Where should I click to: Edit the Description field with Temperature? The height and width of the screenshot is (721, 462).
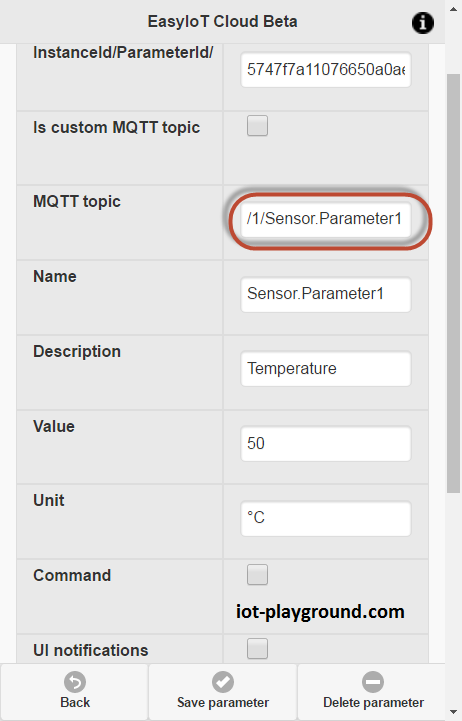[x=326, y=369]
